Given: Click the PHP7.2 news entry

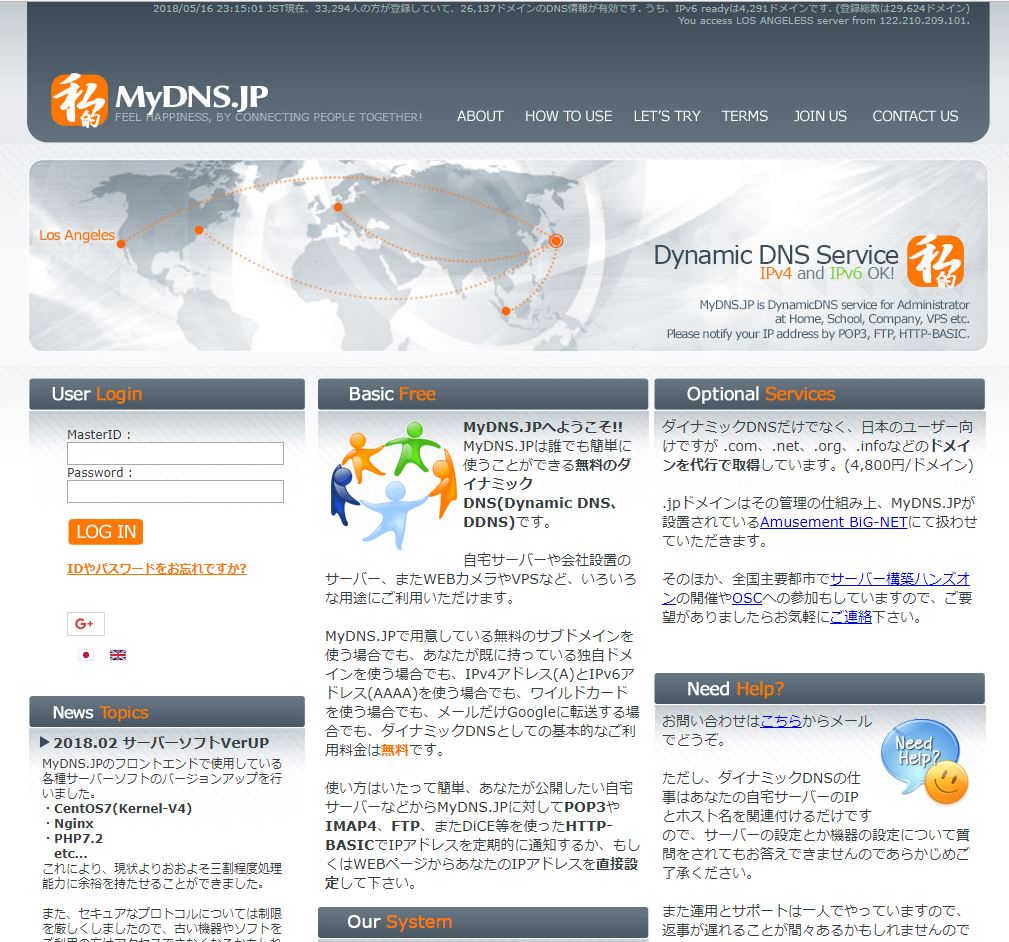Looking at the screenshot, I should point(78,838).
